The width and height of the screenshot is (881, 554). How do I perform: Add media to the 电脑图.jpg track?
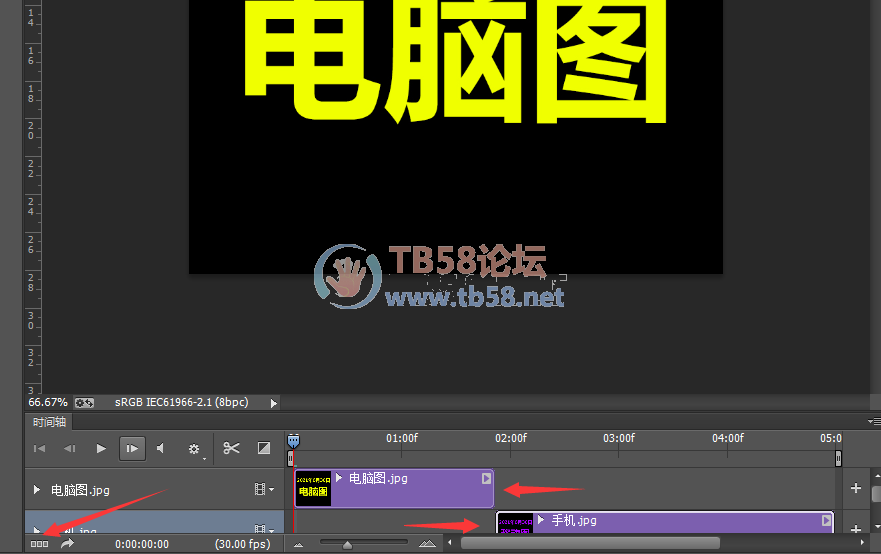(855, 488)
